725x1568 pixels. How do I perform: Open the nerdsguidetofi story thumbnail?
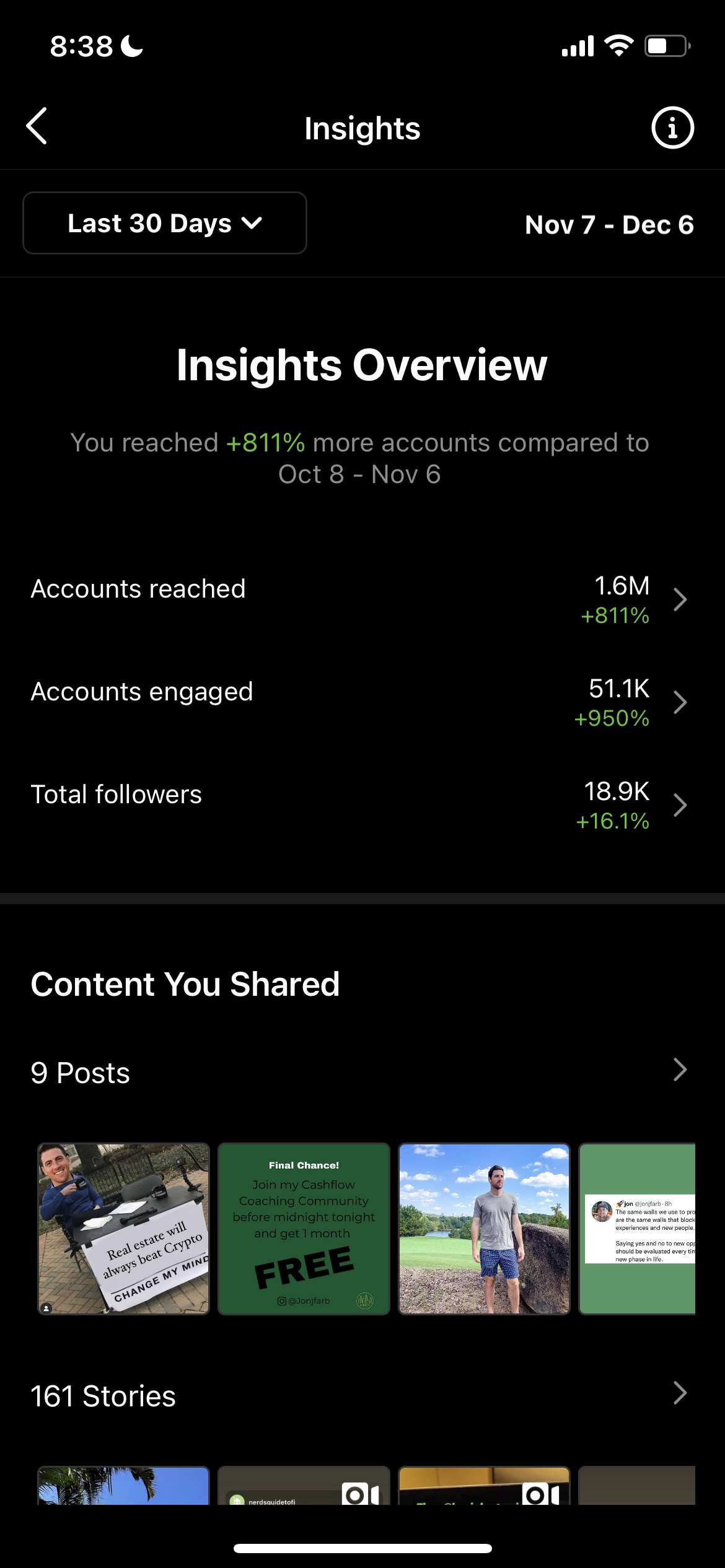point(304,1485)
